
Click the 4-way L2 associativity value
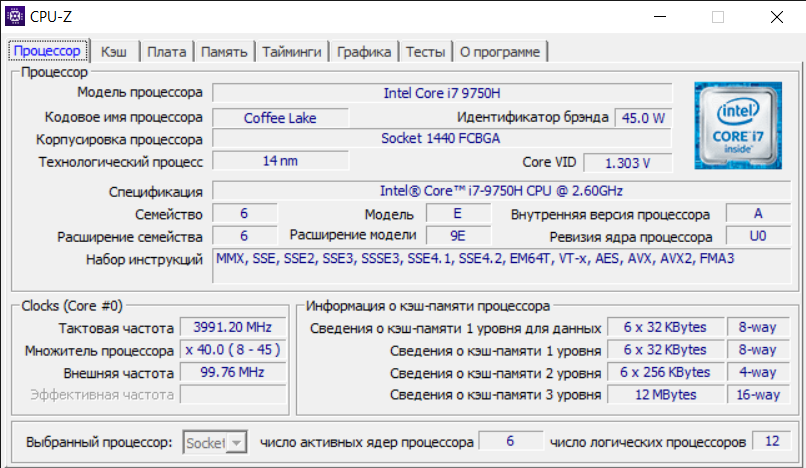point(758,372)
